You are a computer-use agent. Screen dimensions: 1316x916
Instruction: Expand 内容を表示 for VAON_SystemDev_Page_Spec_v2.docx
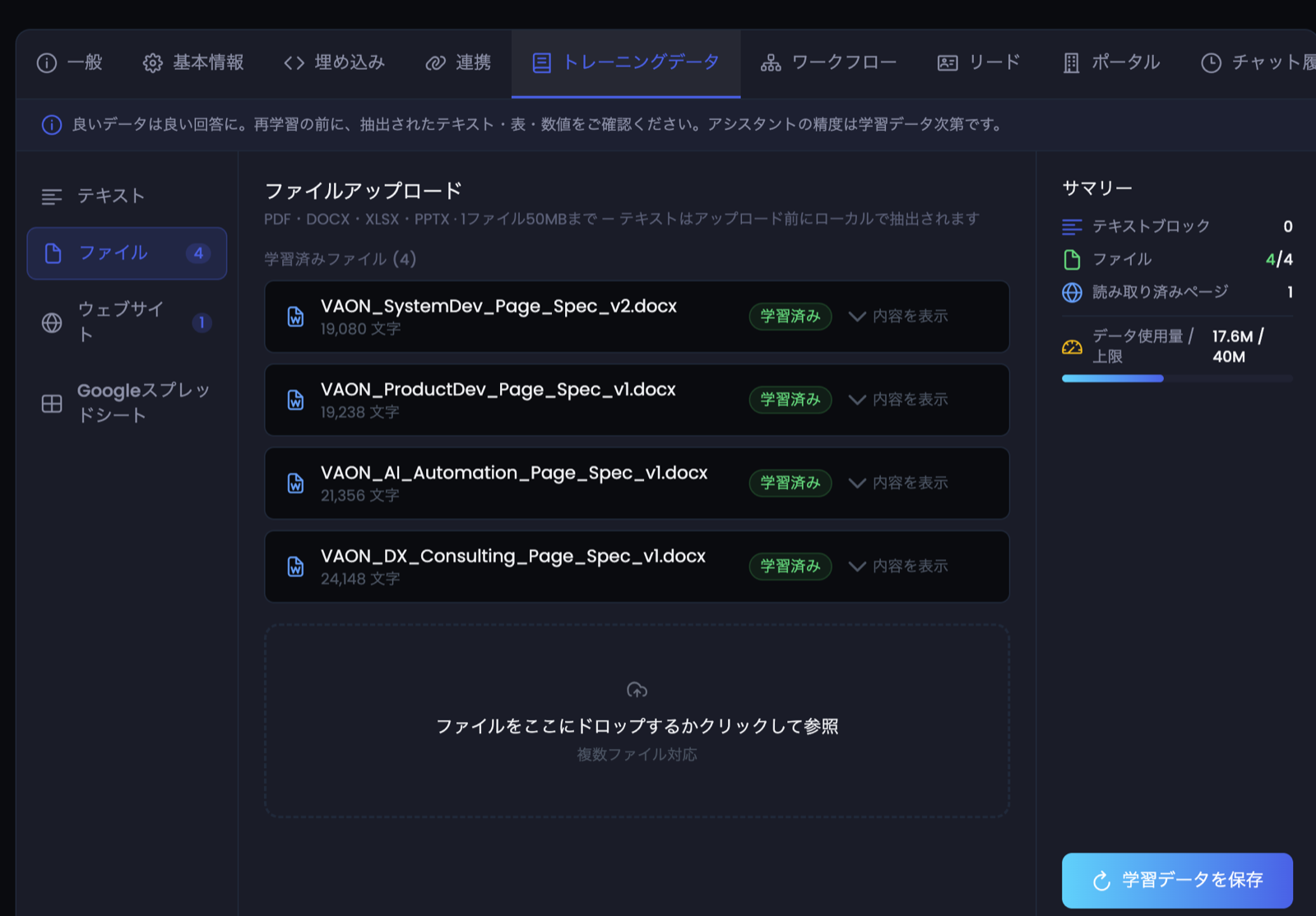(x=898, y=317)
